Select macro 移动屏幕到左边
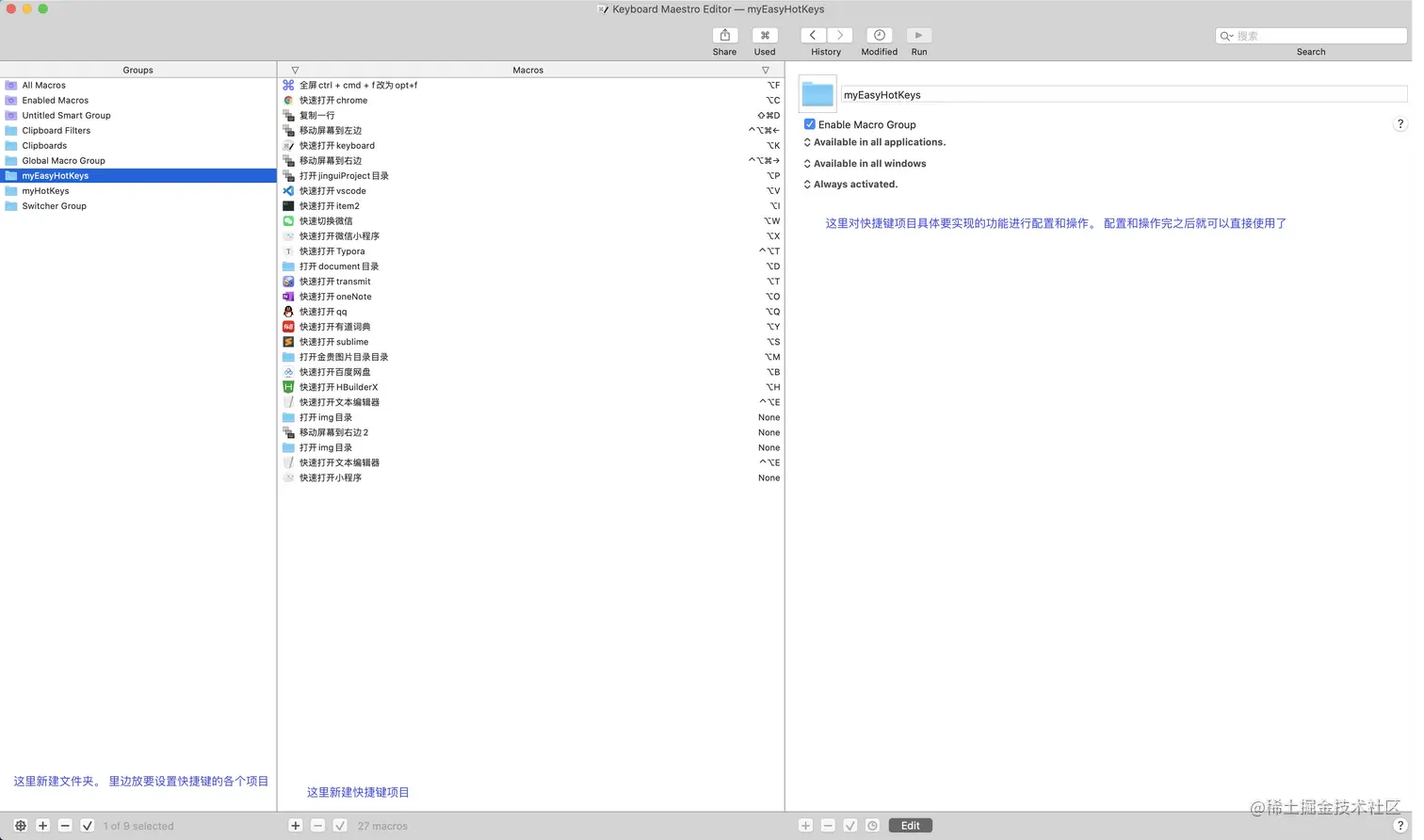Screen dimensions: 1424x840 531,130
